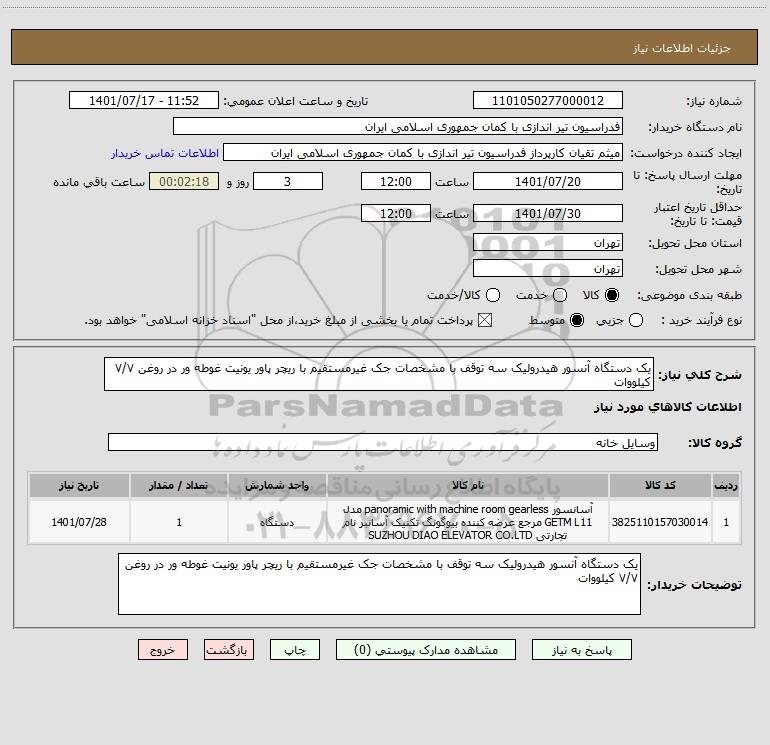Image resolution: width=770 pixels, height=745 pixels.
Task: Click the ردیف column header
Action: (x=726, y=485)
